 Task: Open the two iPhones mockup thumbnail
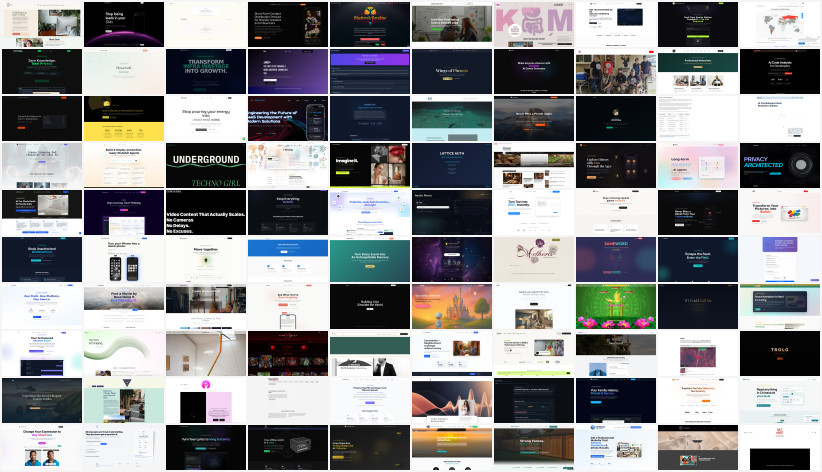tap(124, 260)
